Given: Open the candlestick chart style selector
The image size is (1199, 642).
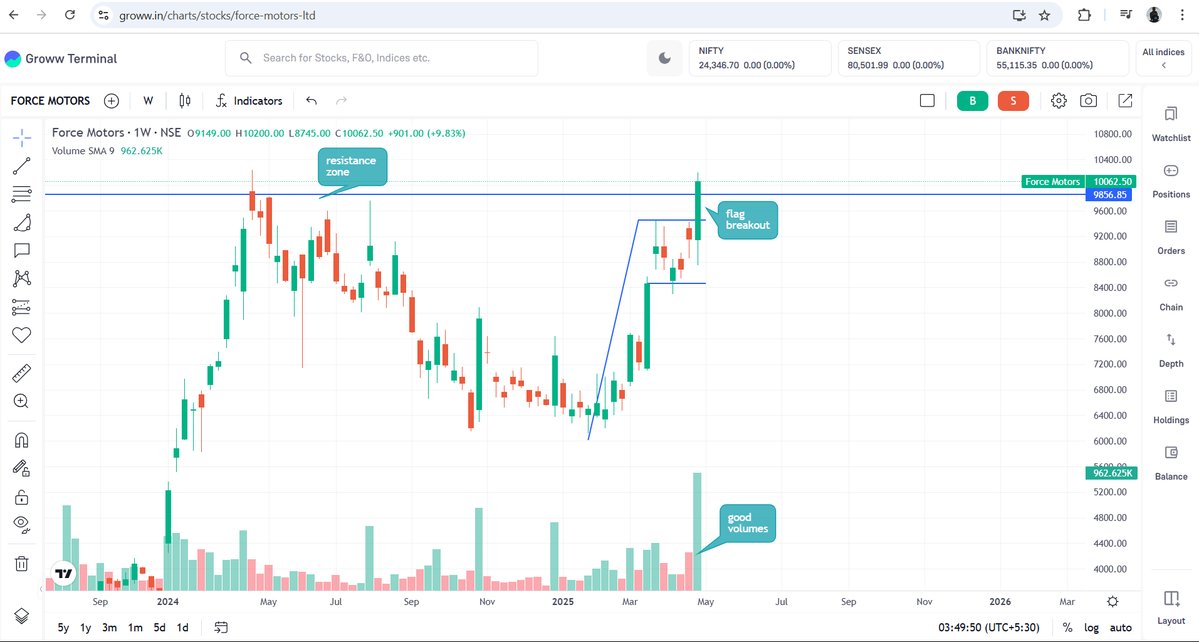Looking at the screenshot, I should 184,101.
